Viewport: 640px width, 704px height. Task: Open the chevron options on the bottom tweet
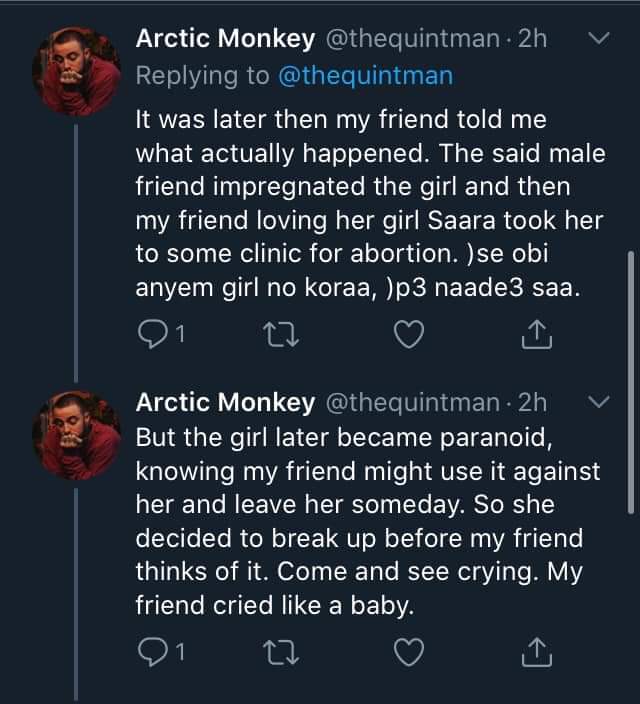pos(598,402)
